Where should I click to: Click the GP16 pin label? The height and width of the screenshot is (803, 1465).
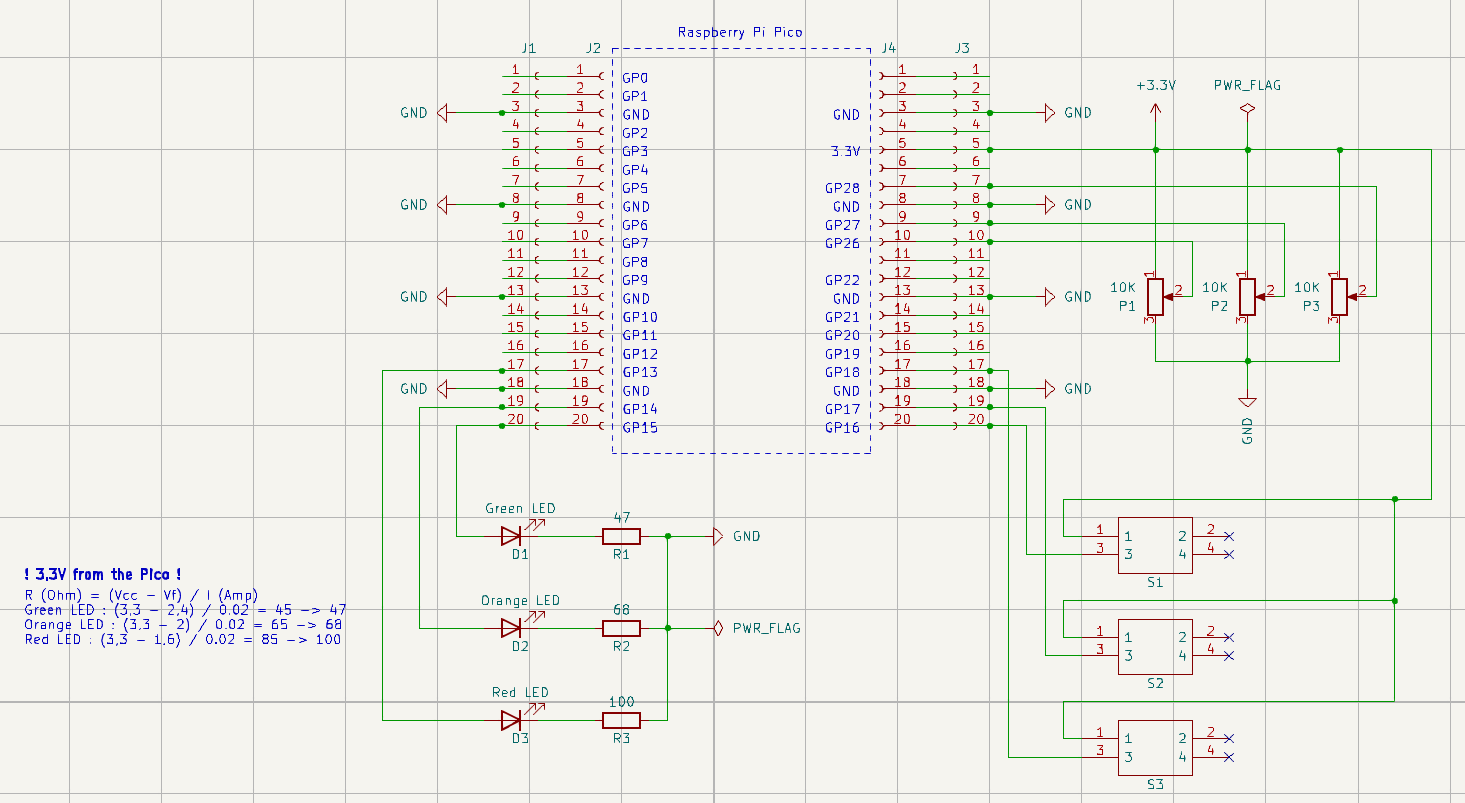pyautogui.click(x=842, y=428)
